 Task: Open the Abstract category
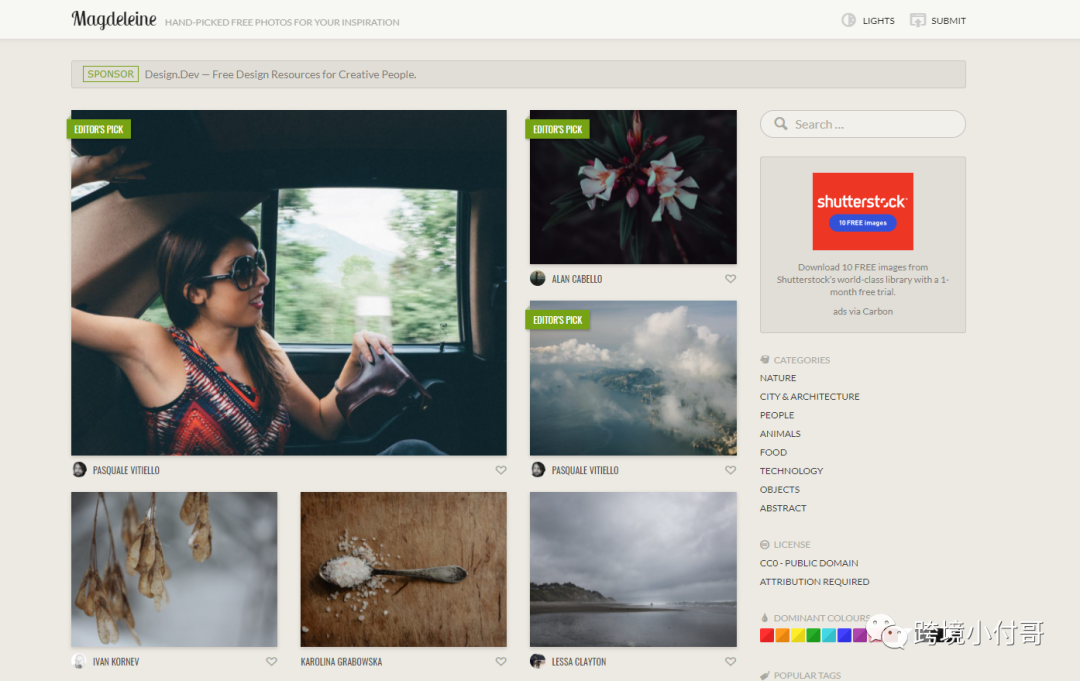pos(782,508)
